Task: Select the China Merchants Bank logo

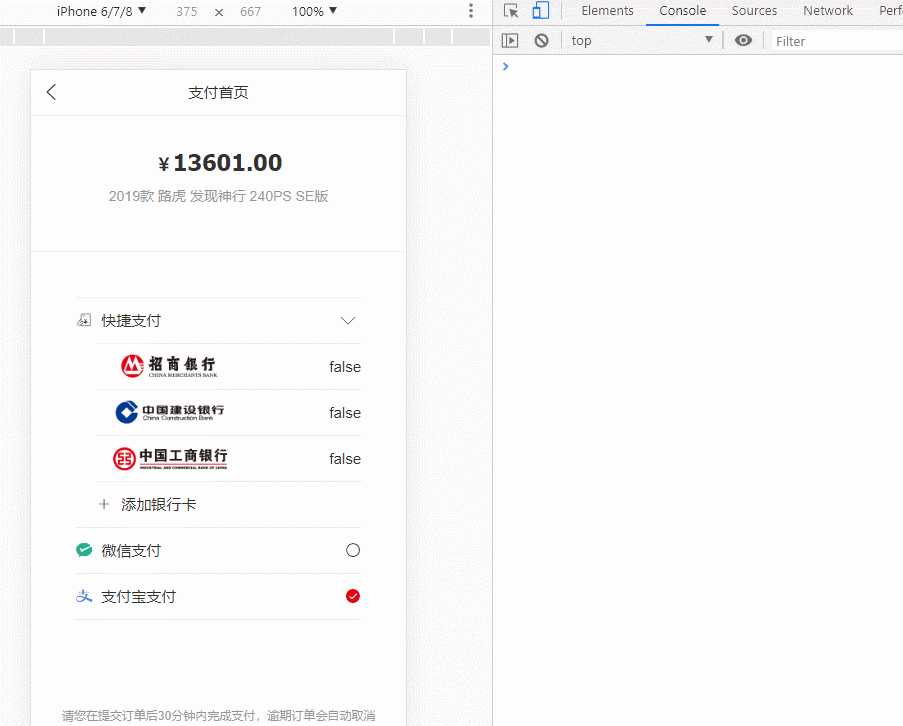Action: coord(169,366)
